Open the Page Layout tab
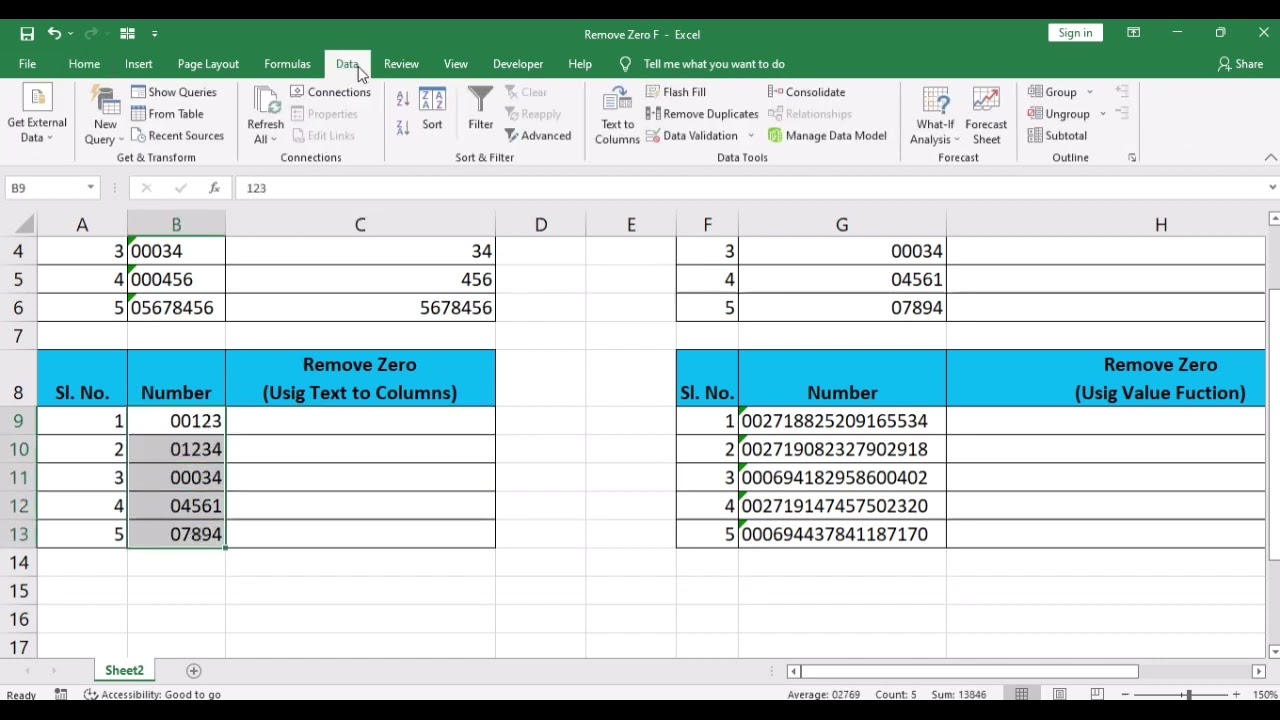The width and height of the screenshot is (1280, 720). 208,64
